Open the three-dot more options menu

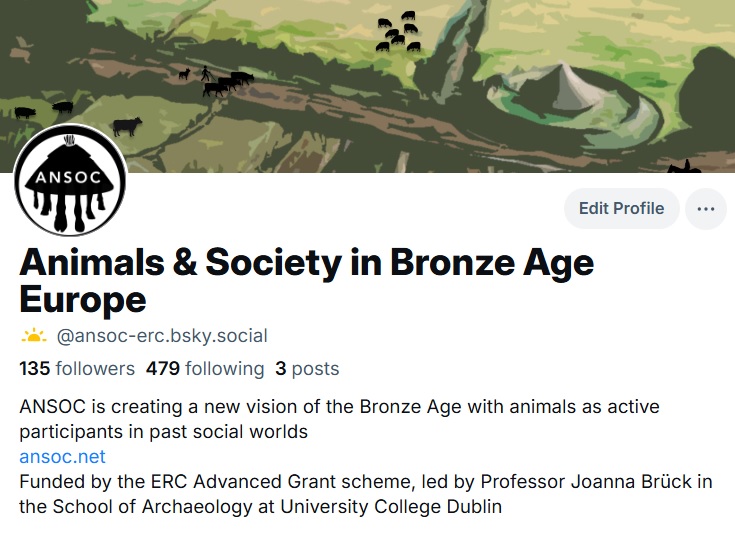pos(705,209)
